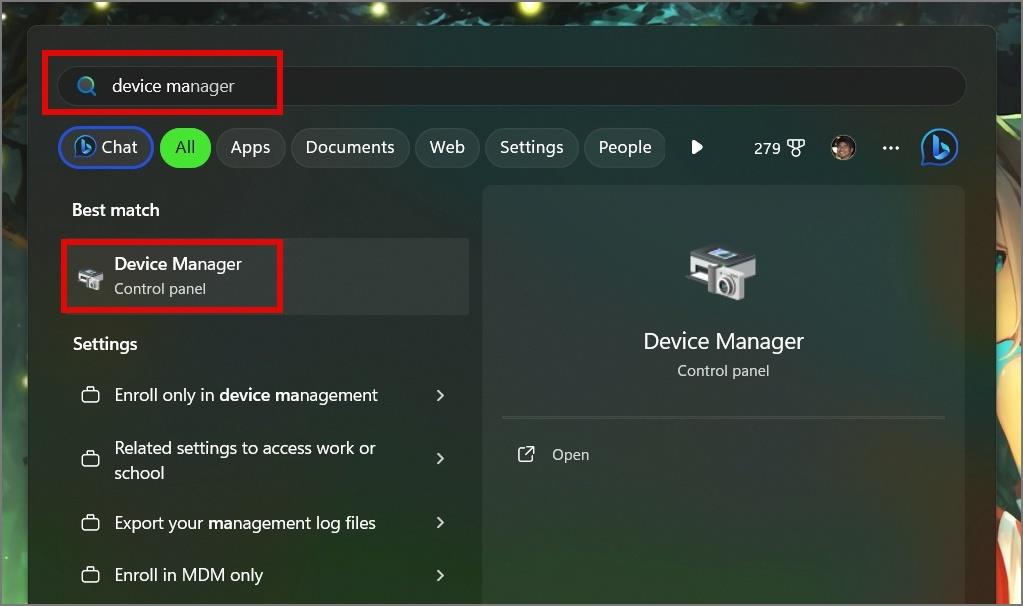Click the Device Manager result's printer-camera icon
The image size is (1023, 606).
(91, 279)
